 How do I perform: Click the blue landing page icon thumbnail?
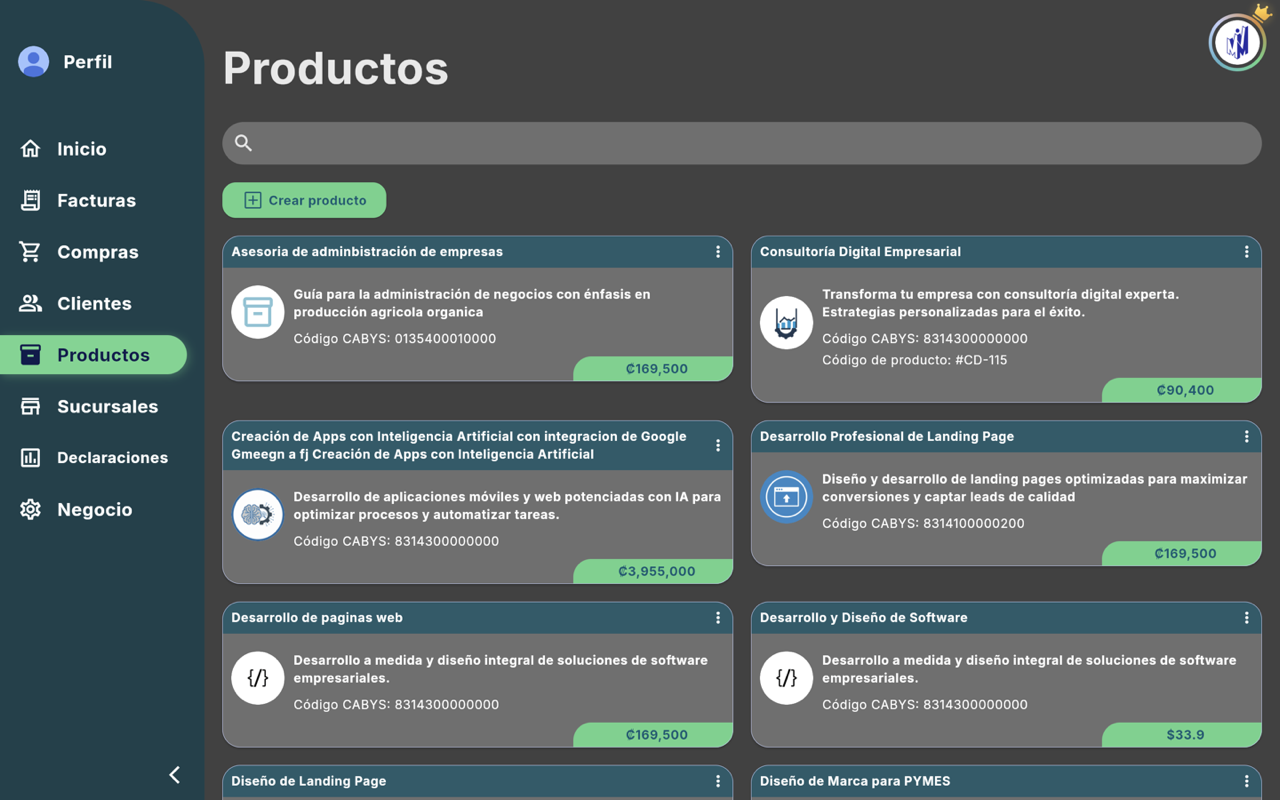(786, 497)
